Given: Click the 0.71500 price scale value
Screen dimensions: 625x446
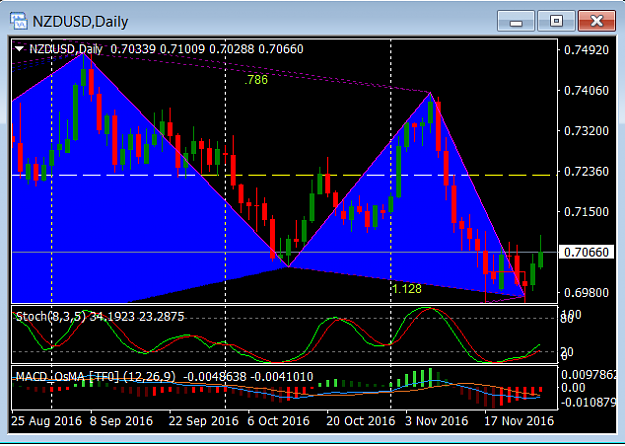Looking at the screenshot, I should [586, 212].
